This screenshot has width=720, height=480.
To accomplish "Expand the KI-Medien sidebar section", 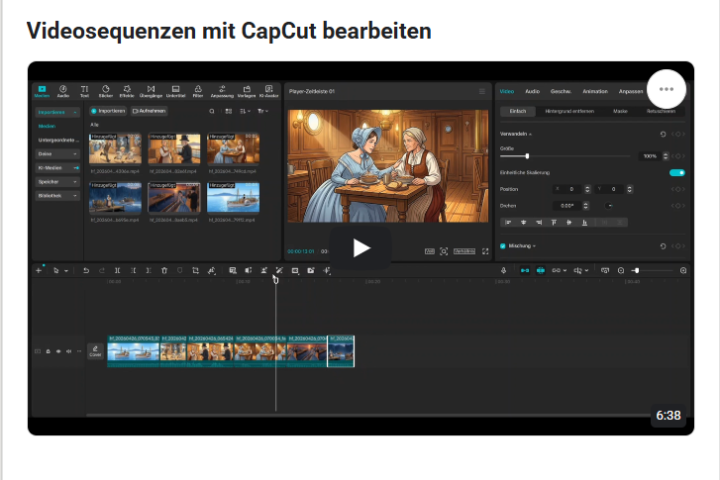I will [57, 168].
